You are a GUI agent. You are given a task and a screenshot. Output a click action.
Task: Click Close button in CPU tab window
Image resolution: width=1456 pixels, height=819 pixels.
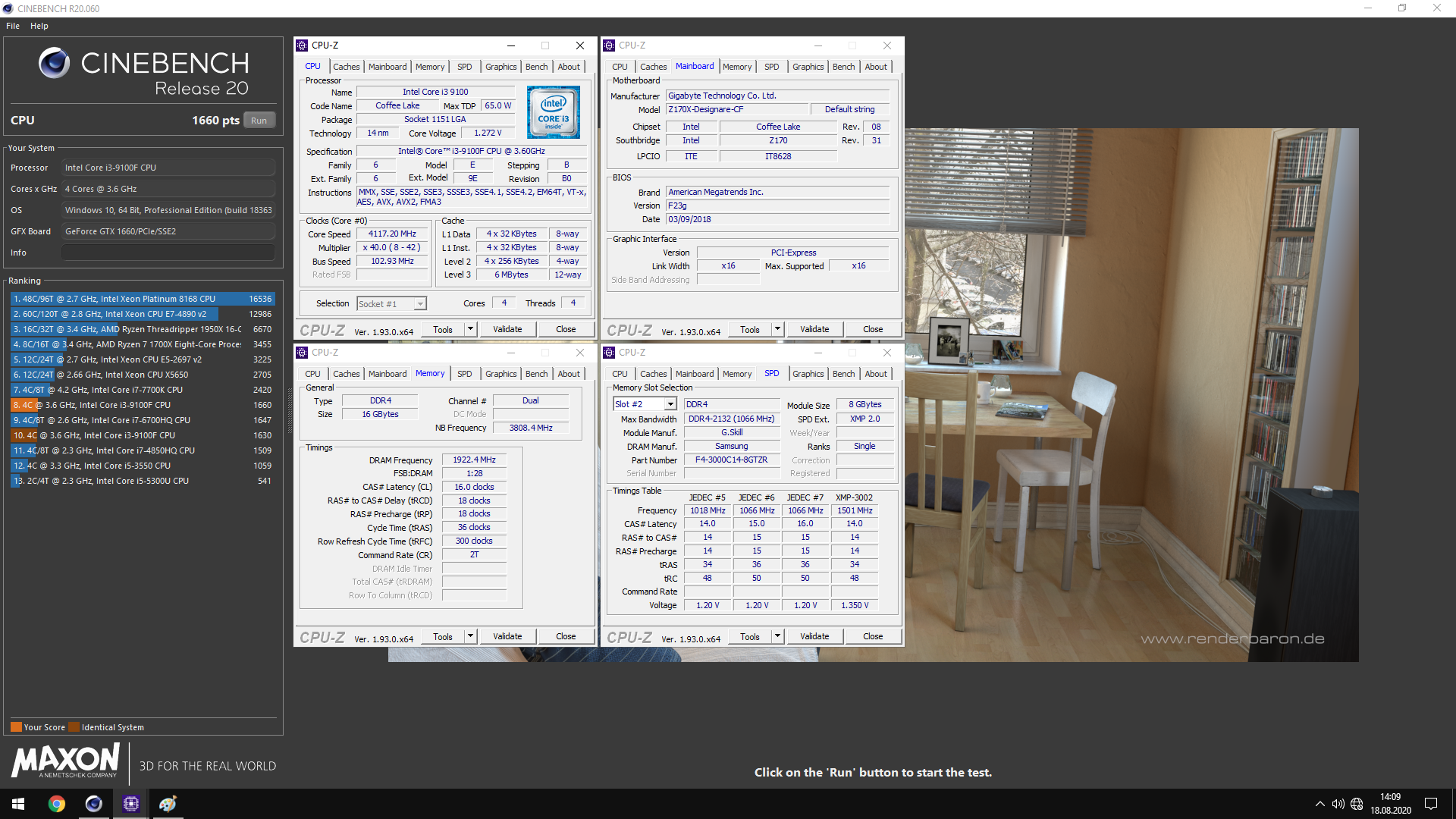pos(566,329)
